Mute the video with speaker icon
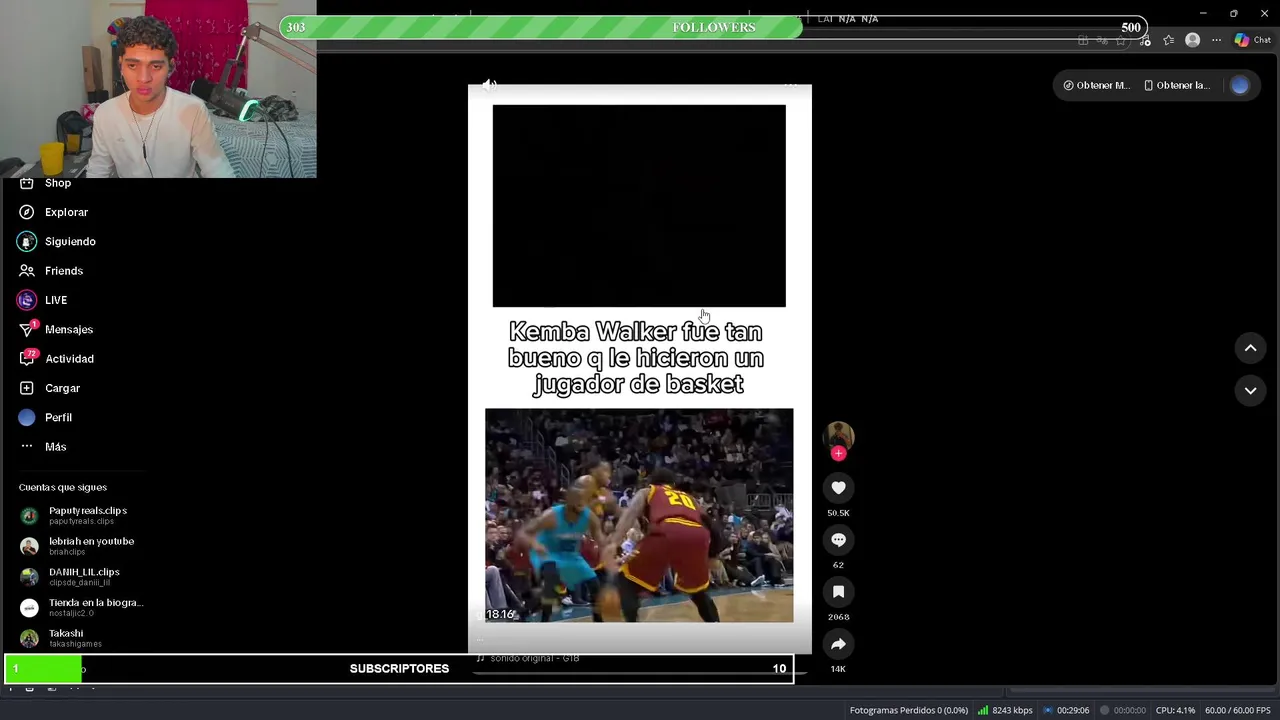The width and height of the screenshot is (1280, 720). click(x=489, y=85)
